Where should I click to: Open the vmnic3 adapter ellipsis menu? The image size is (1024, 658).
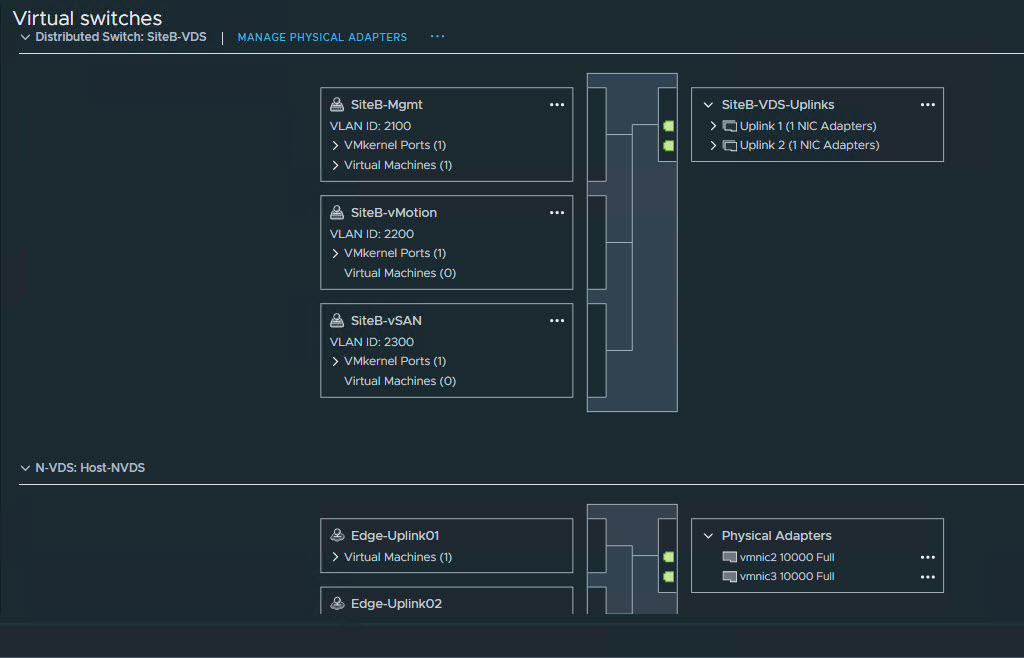[927, 576]
